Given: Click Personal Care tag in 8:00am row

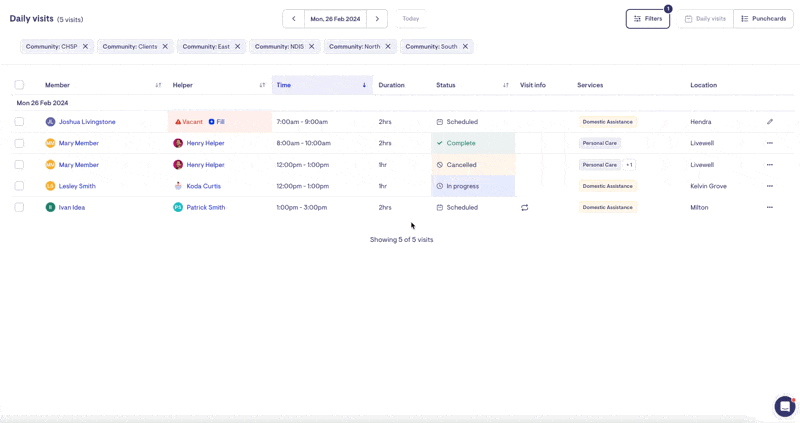Looking at the screenshot, I should click(x=599, y=143).
